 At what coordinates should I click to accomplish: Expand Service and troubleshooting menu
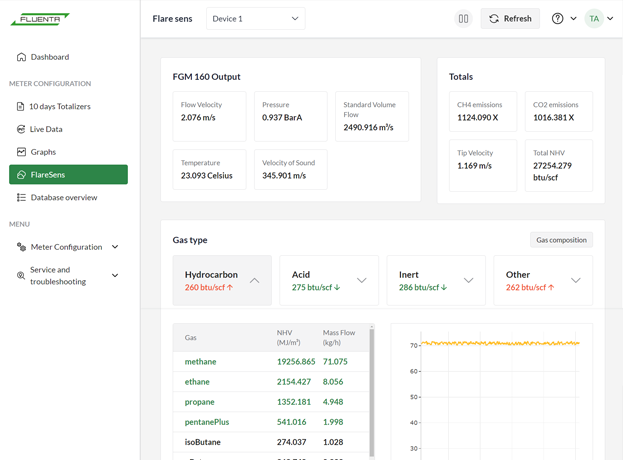115,276
